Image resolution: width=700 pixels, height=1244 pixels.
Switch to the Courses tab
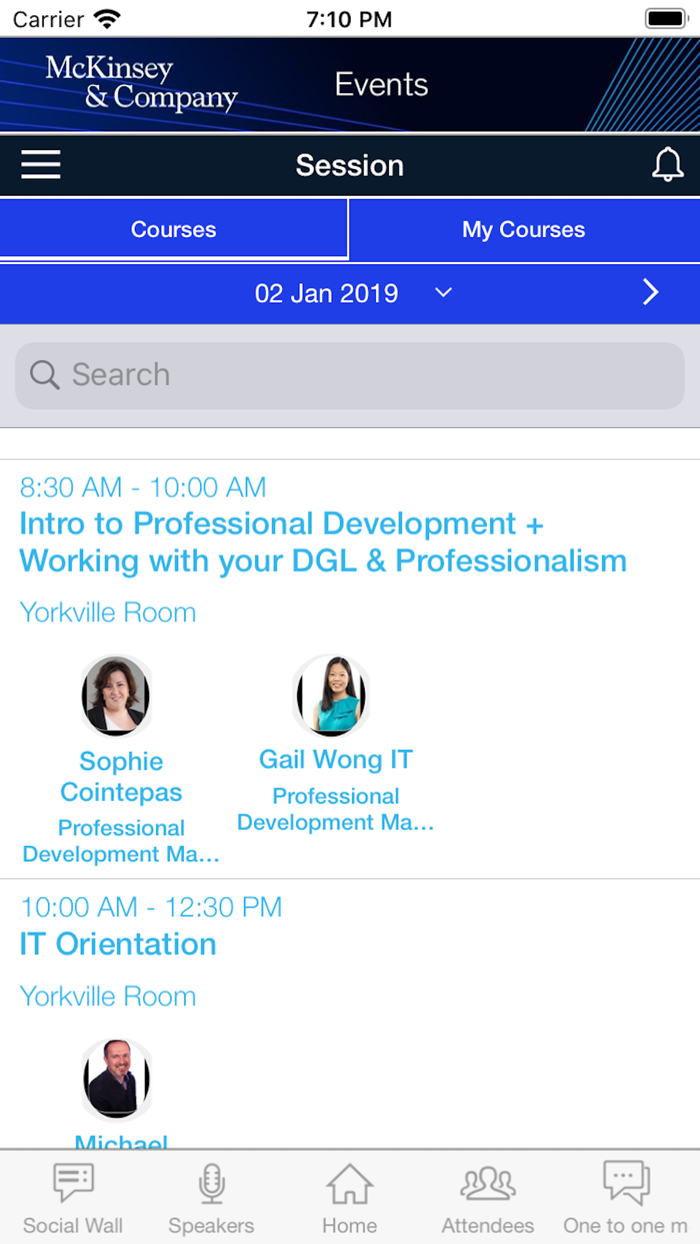(x=174, y=229)
